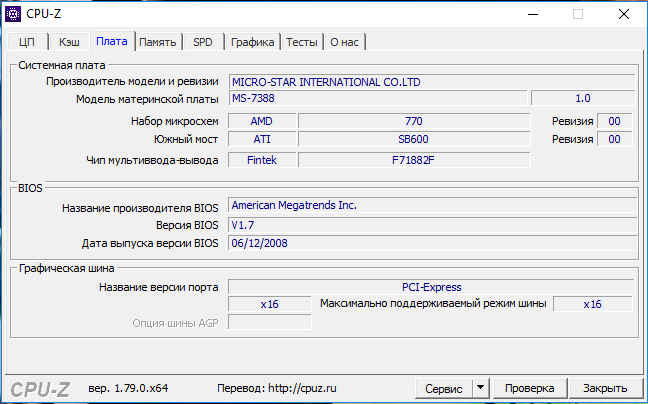Screen dimensions: 648x404
Task: Minimize the CPU-Z window
Action: 533,14
